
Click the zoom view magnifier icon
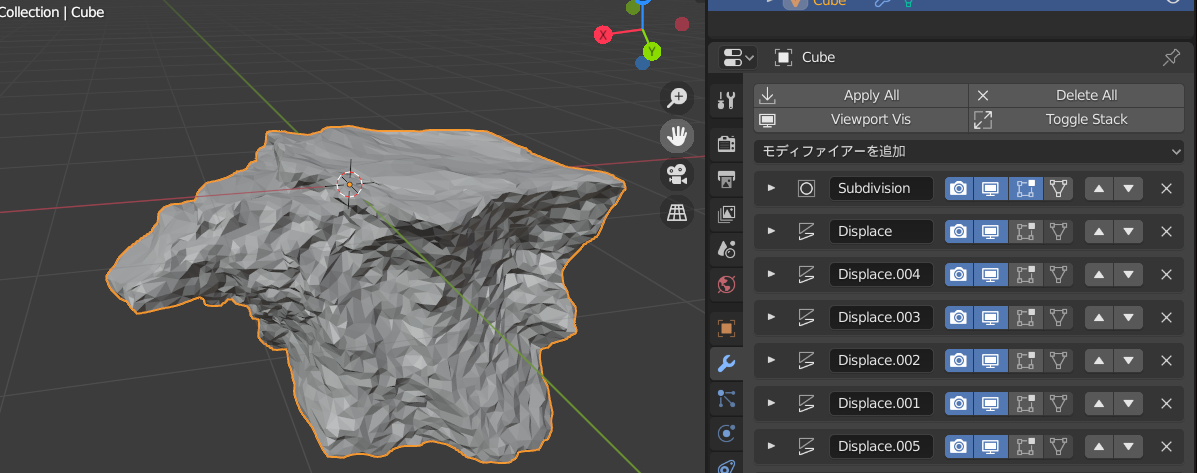(677, 98)
